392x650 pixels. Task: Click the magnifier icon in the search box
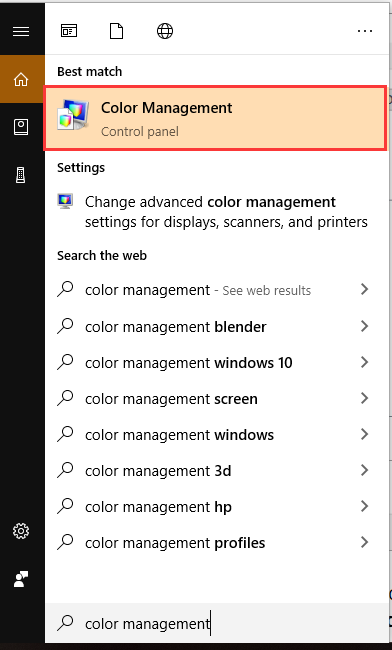[65, 623]
